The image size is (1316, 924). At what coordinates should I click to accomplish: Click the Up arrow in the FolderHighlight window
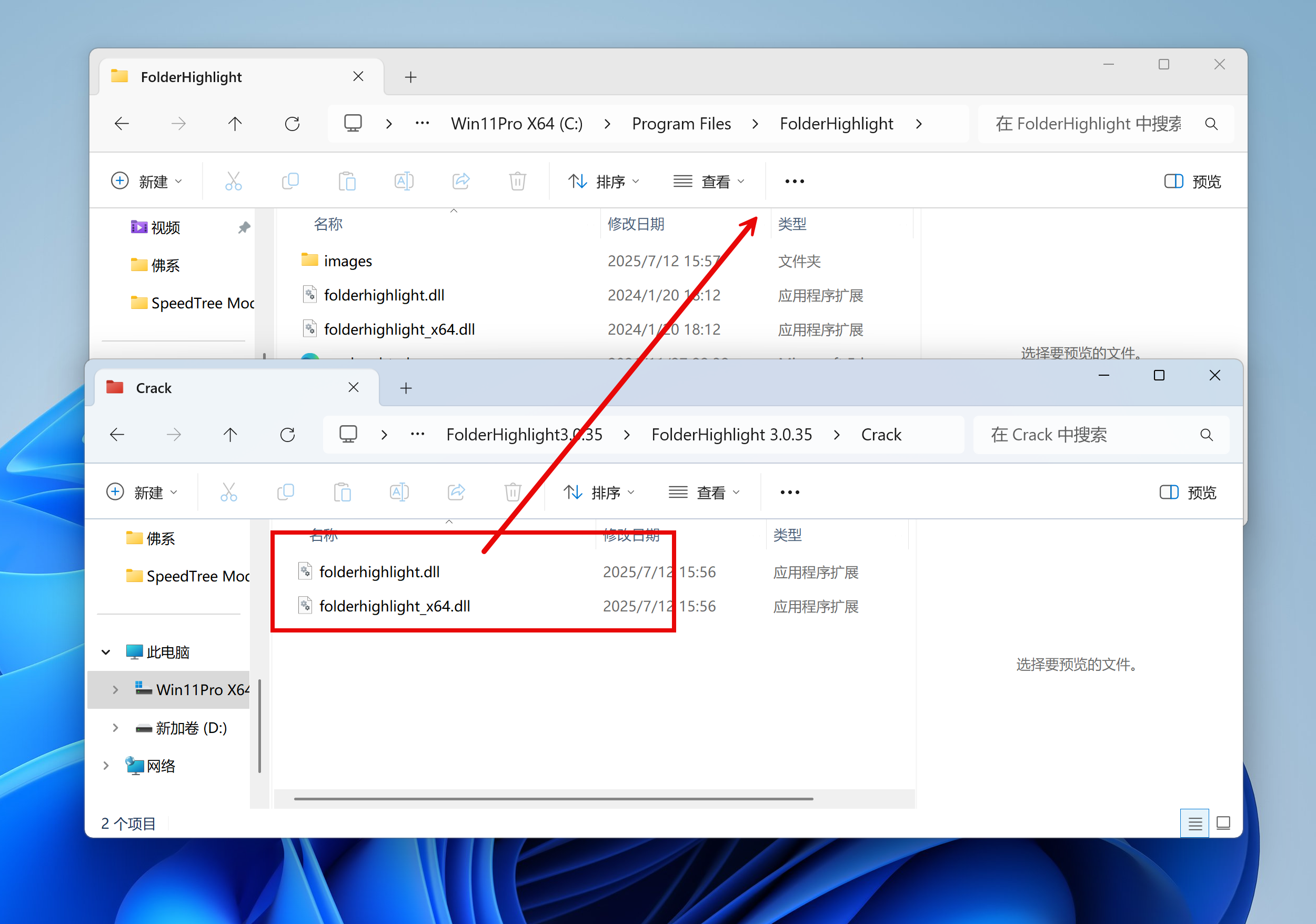point(235,124)
